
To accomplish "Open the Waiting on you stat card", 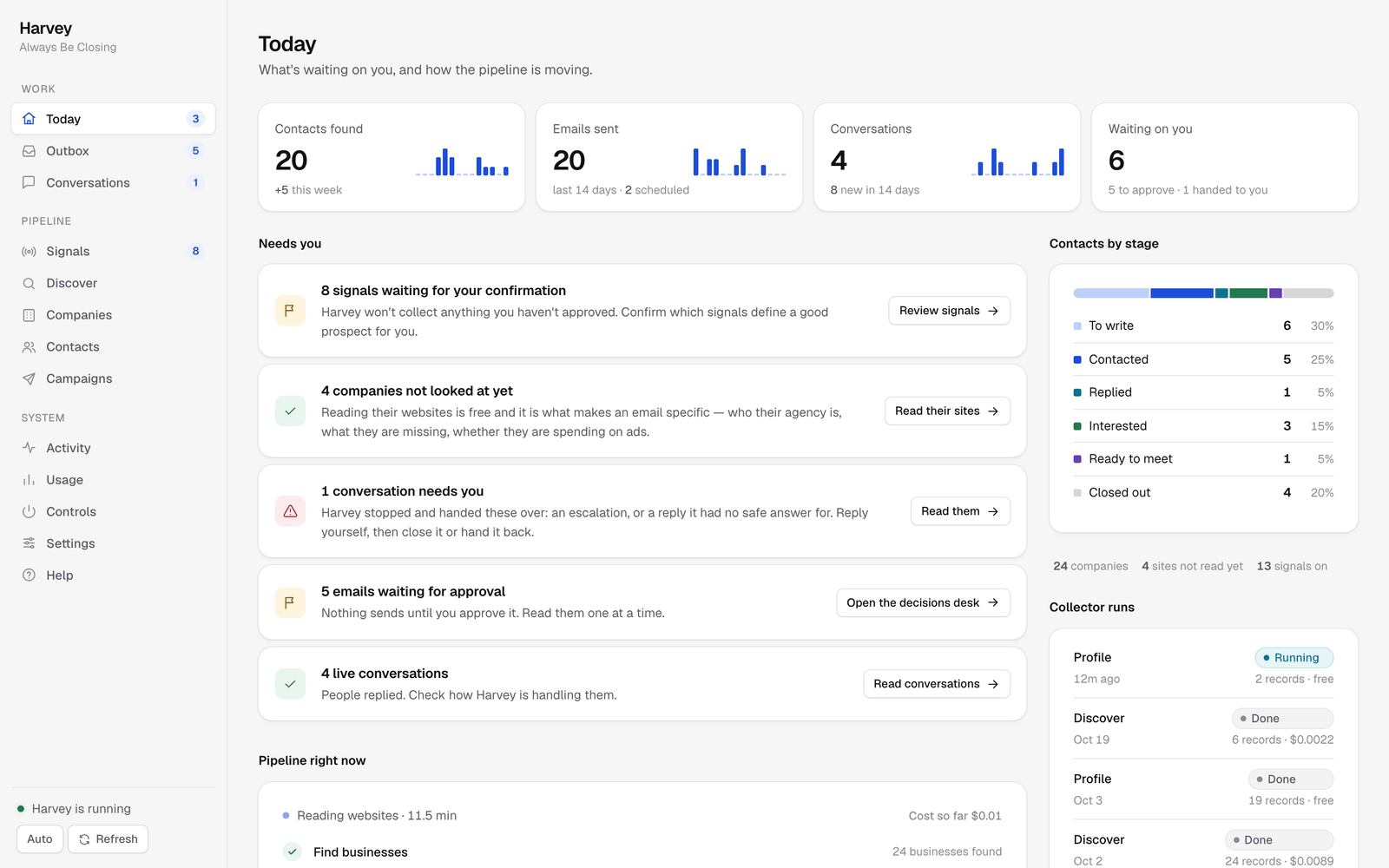I will 1225,157.
